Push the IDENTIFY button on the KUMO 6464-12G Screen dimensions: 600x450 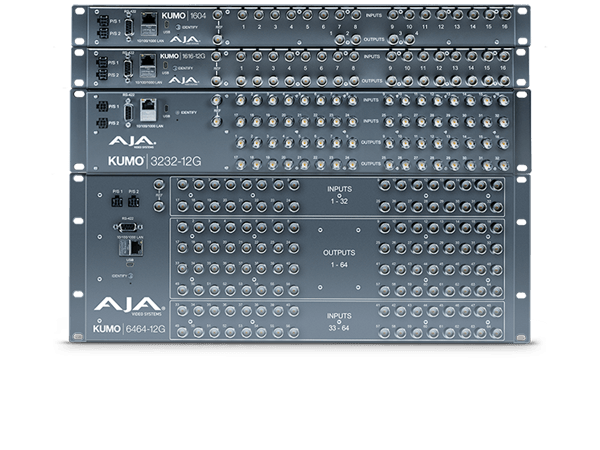click(x=130, y=276)
